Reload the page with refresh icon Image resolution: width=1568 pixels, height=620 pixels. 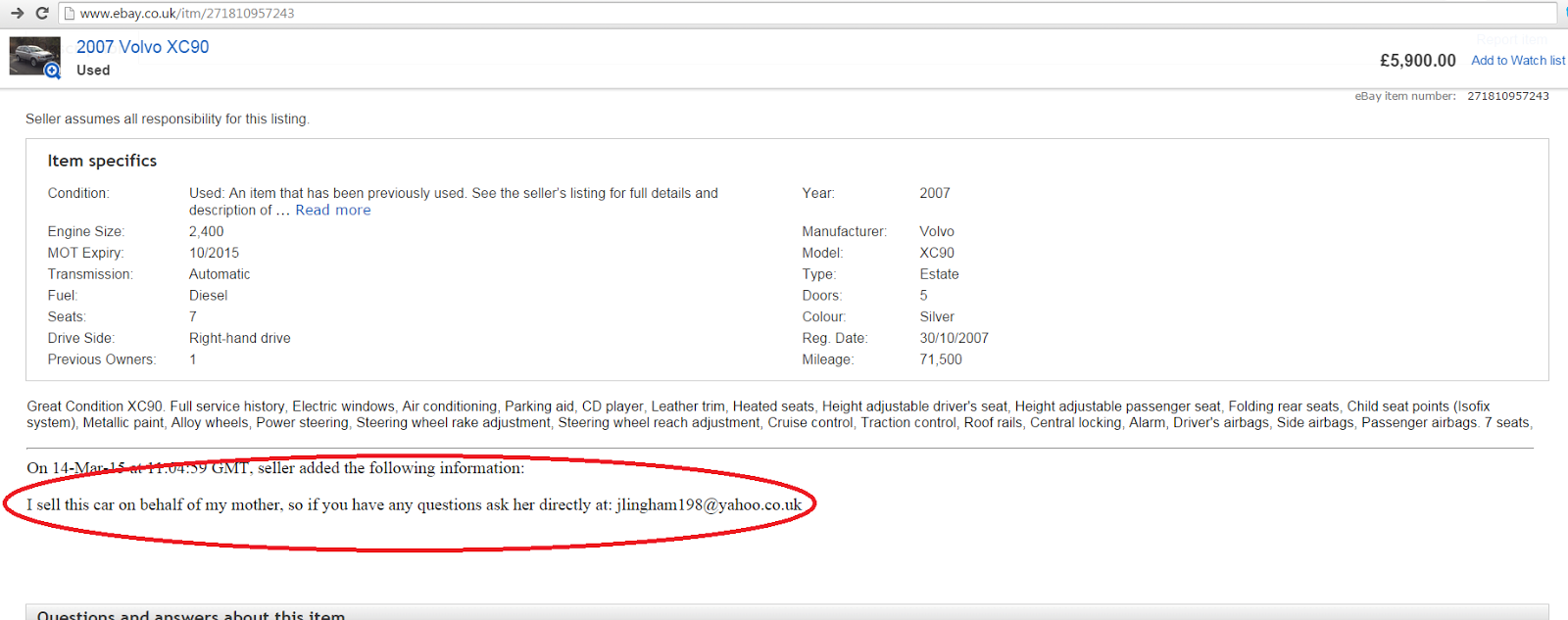coord(42,13)
